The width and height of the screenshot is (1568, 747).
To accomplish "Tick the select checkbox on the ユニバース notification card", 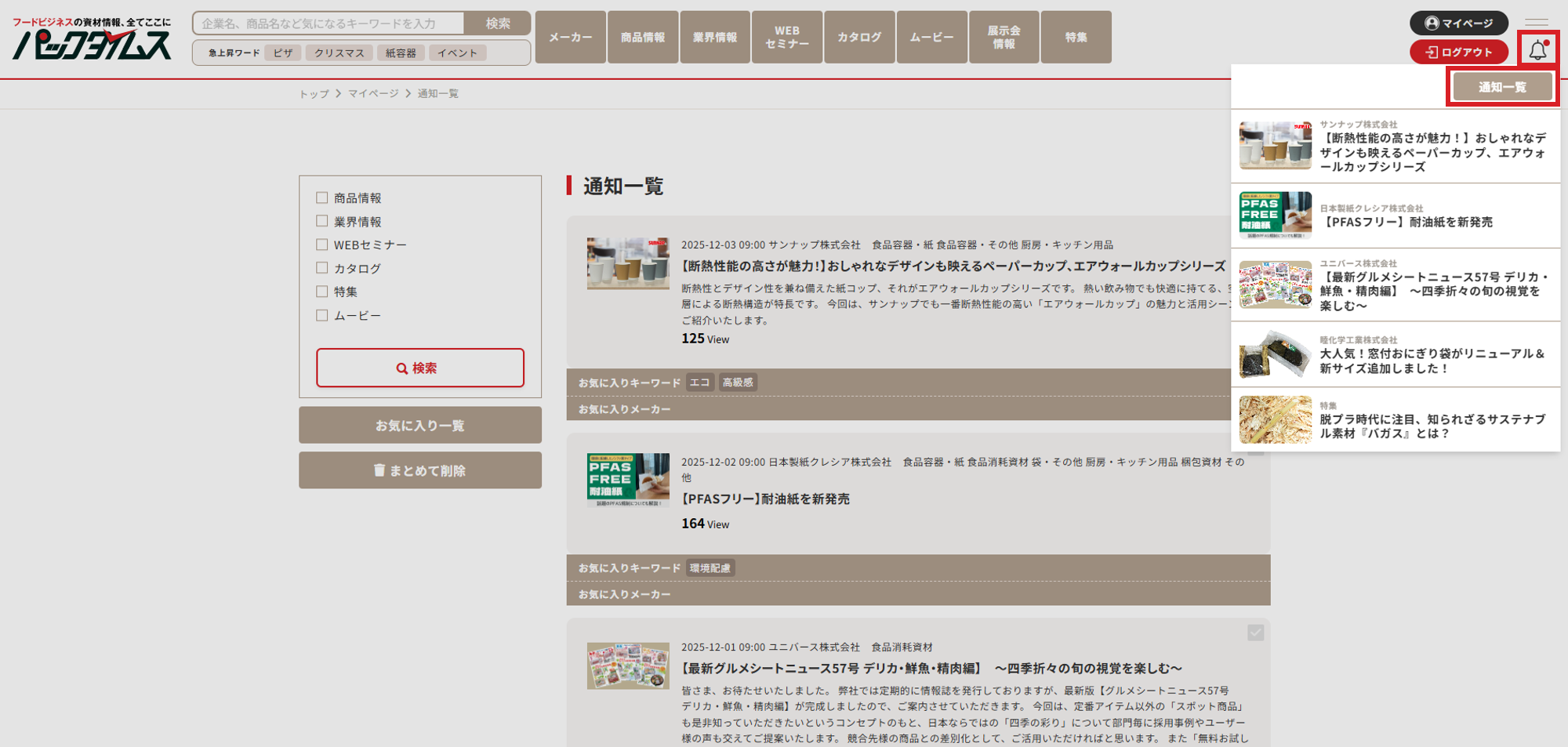I will (1255, 633).
